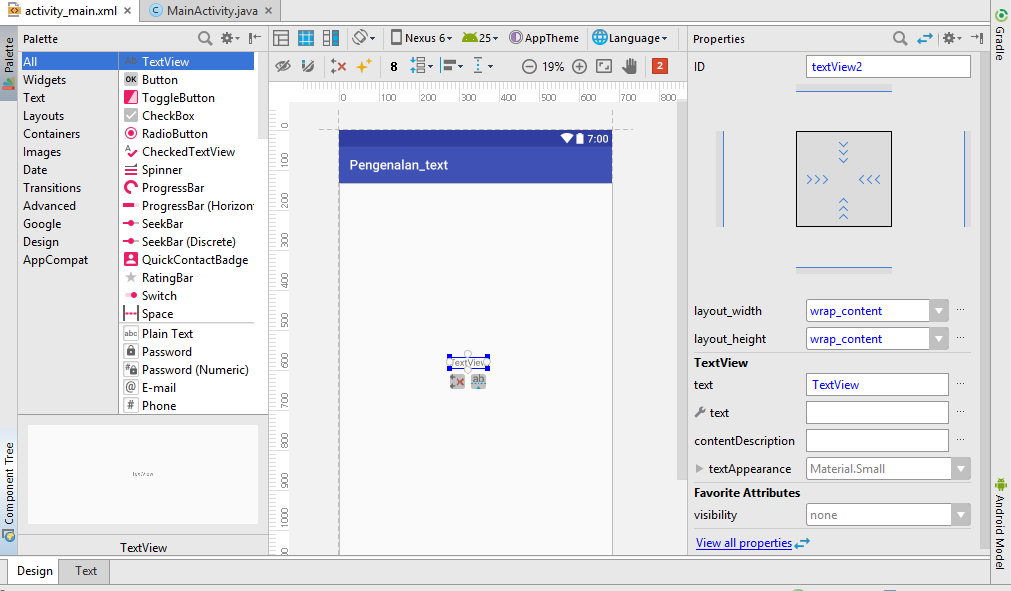The height and width of the screenshot is (591, 1011).
Task: Click the zoom out minus icon
Action: coord(530,66)
